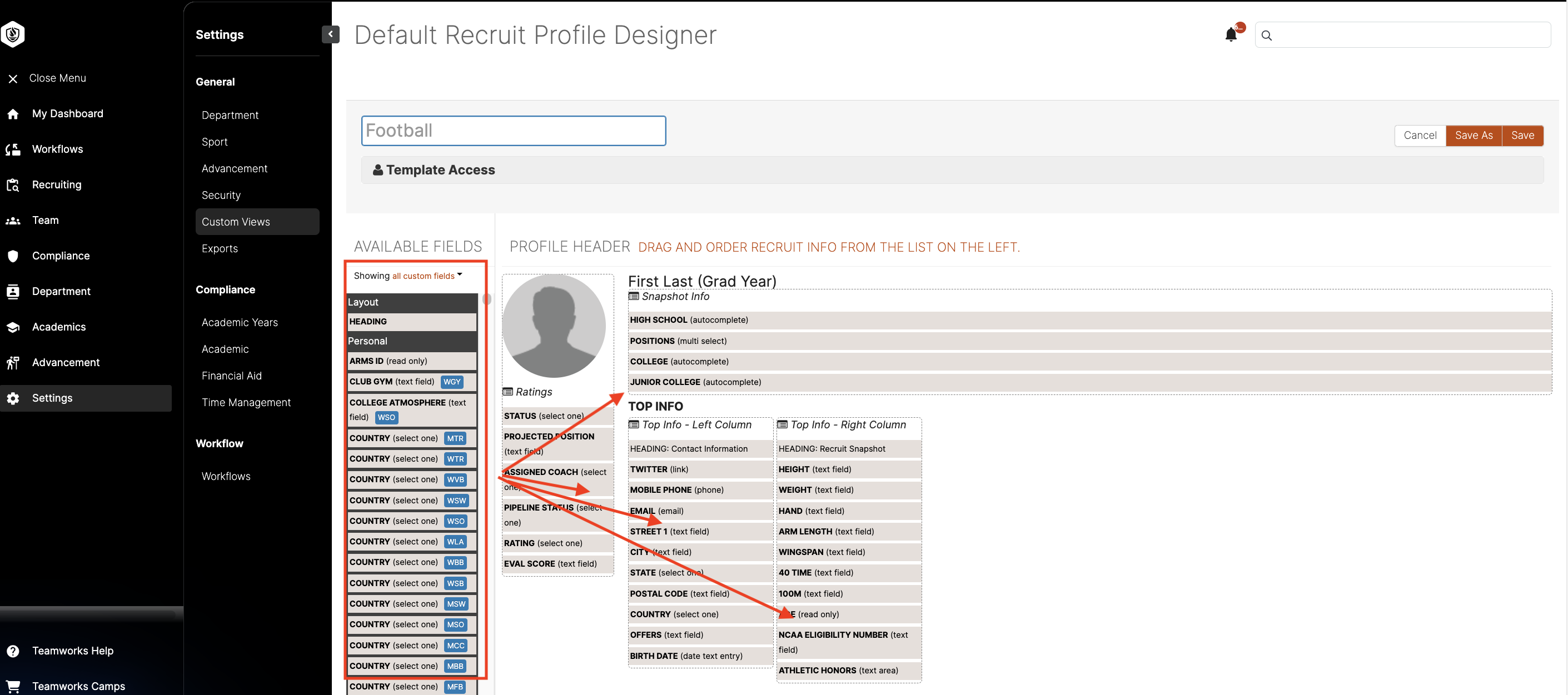Image resolution: width=1568 pixels, height=695 pixels.
Task: Open Sport settings item
Action: click(214, 142)
